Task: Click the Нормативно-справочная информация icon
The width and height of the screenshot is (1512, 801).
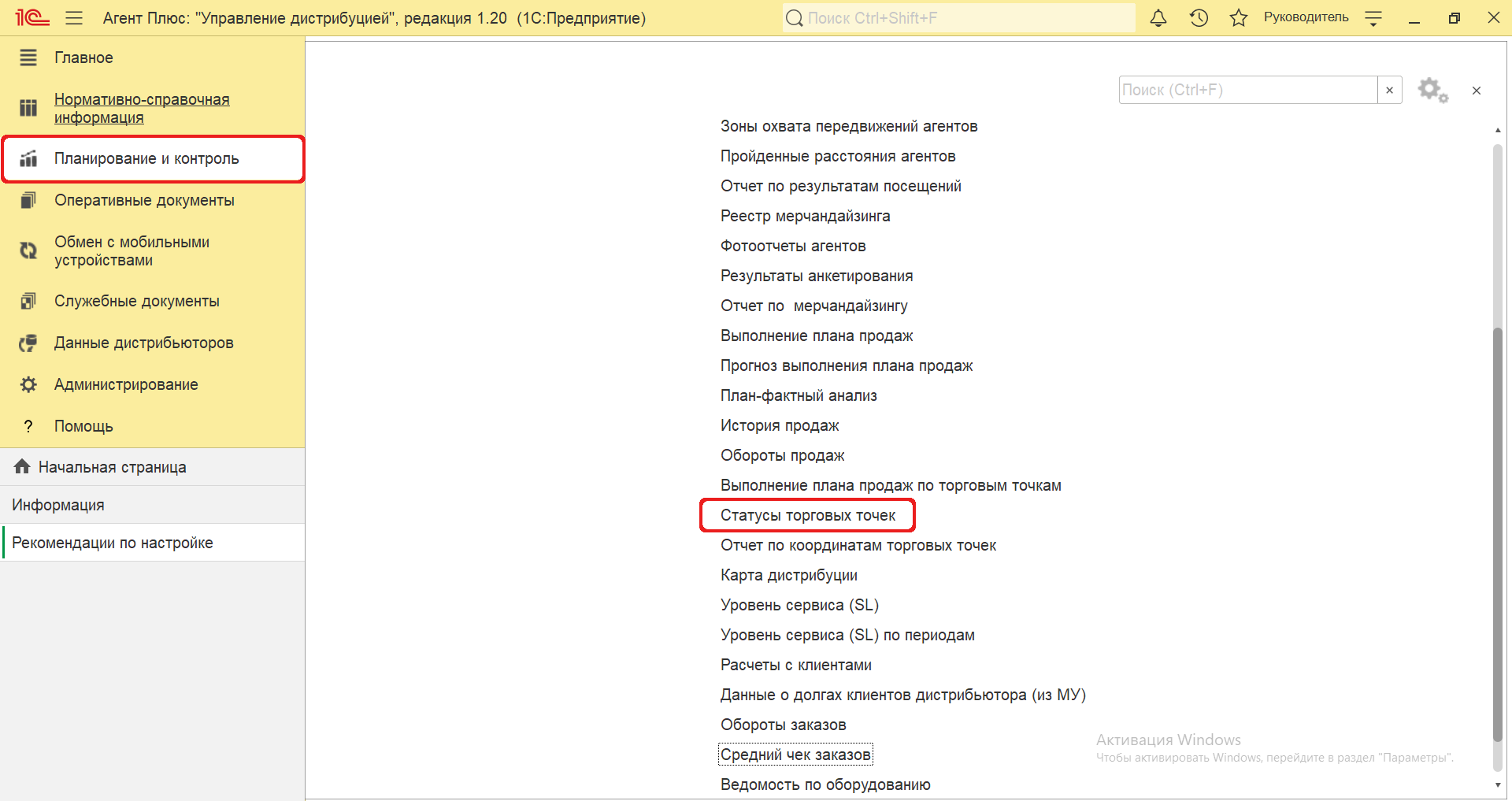Action: [28, 108]
